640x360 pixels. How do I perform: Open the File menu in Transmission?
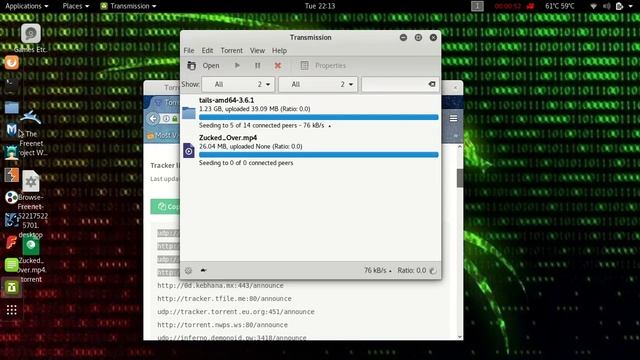pyautogui.click(x=189, y=51)
